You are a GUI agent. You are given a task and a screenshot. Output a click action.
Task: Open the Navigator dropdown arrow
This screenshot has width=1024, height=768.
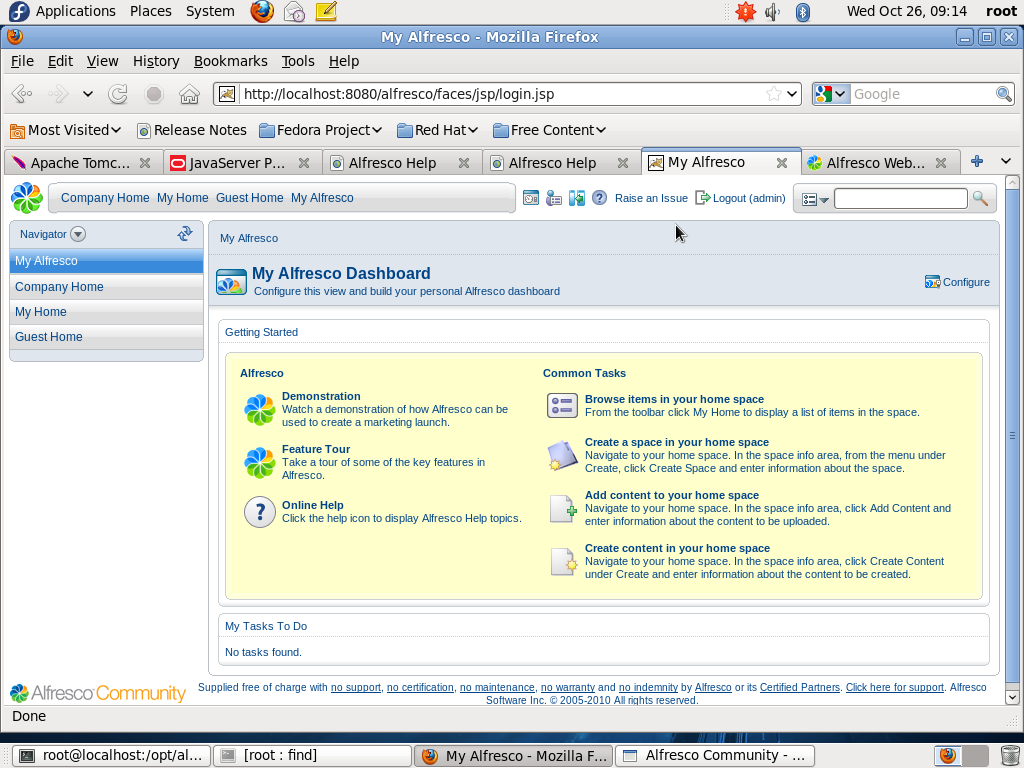pyautogui.click(x=78, y=234)
